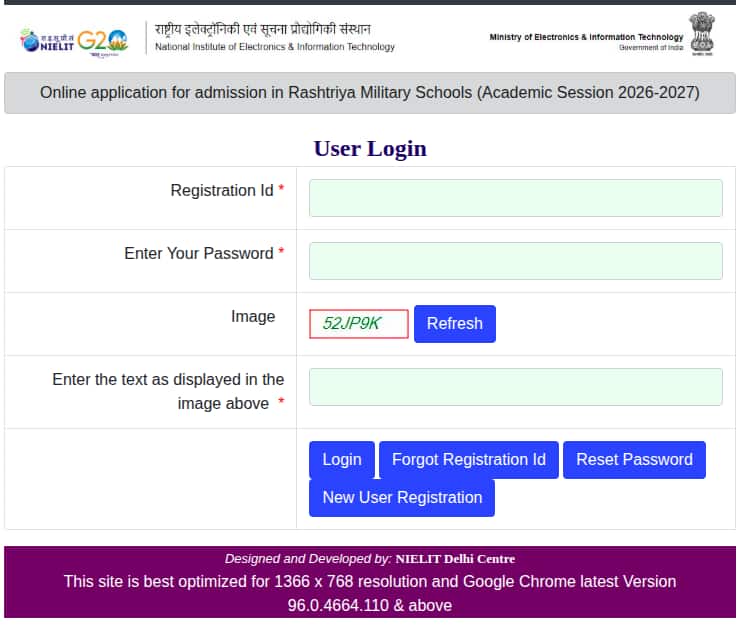Viewport: 743px width, 630px height.
Task: Click the Enter Your Password label
Action: click(198, 254)
